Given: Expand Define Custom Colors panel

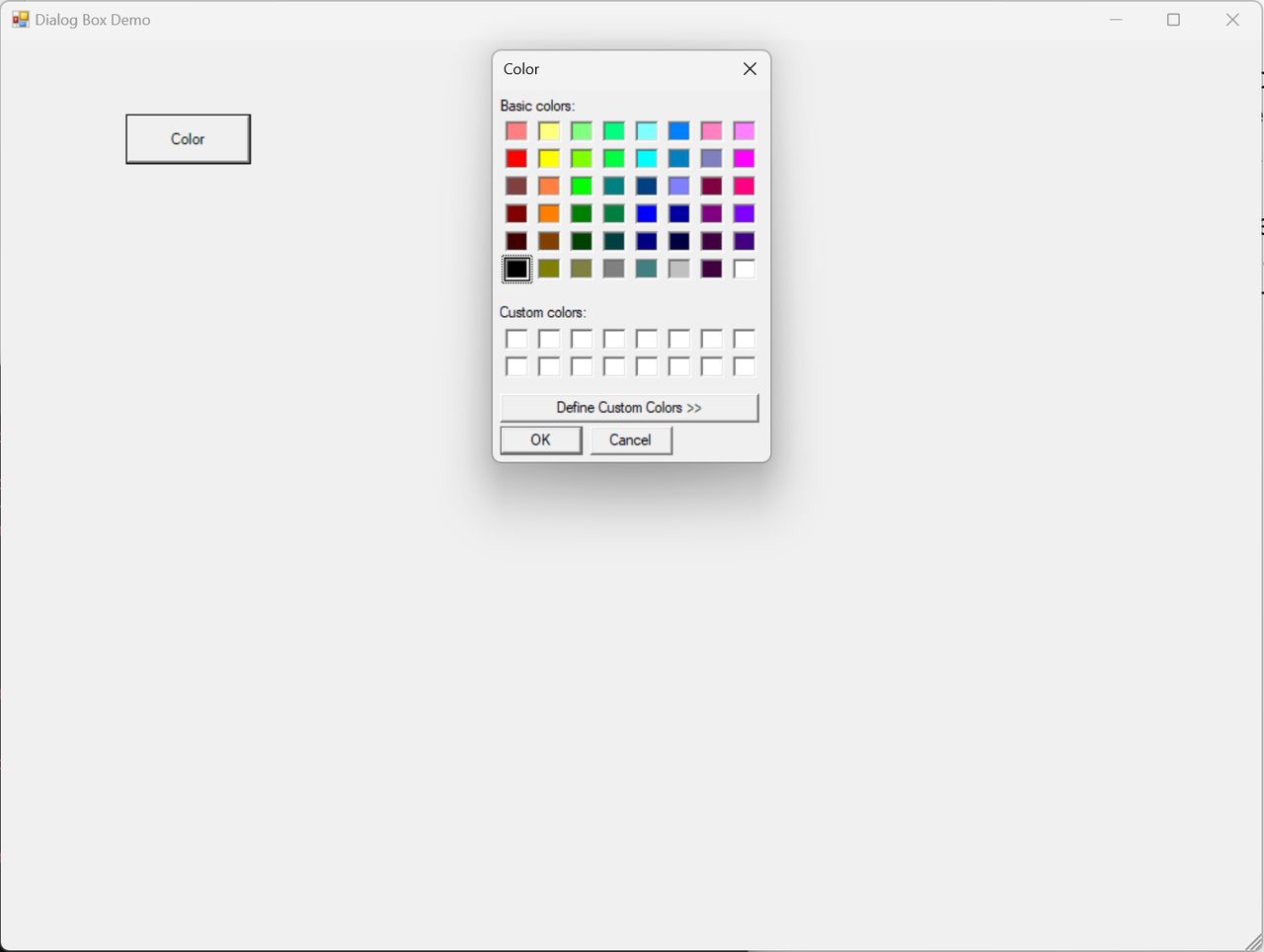Looking at the screenshot, I should 629,408.
